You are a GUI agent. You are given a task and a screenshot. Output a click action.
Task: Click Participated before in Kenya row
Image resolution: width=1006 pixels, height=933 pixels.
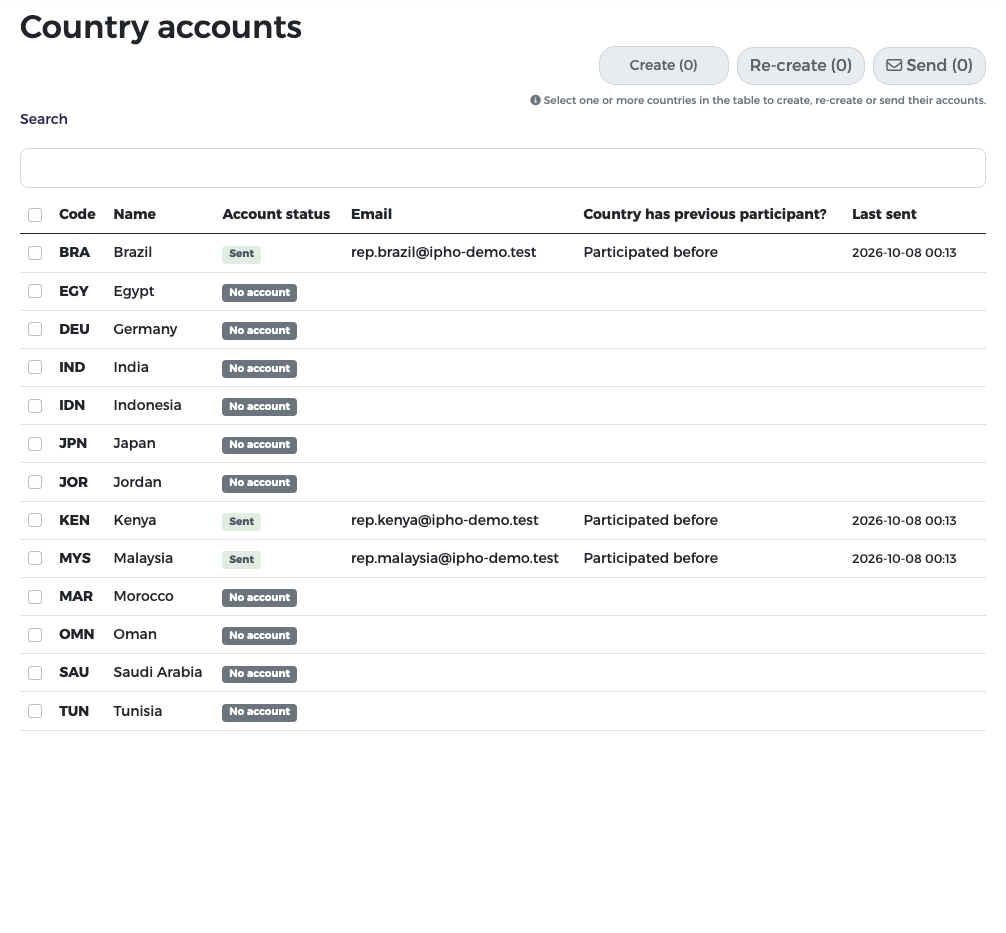tap(651, 520)
